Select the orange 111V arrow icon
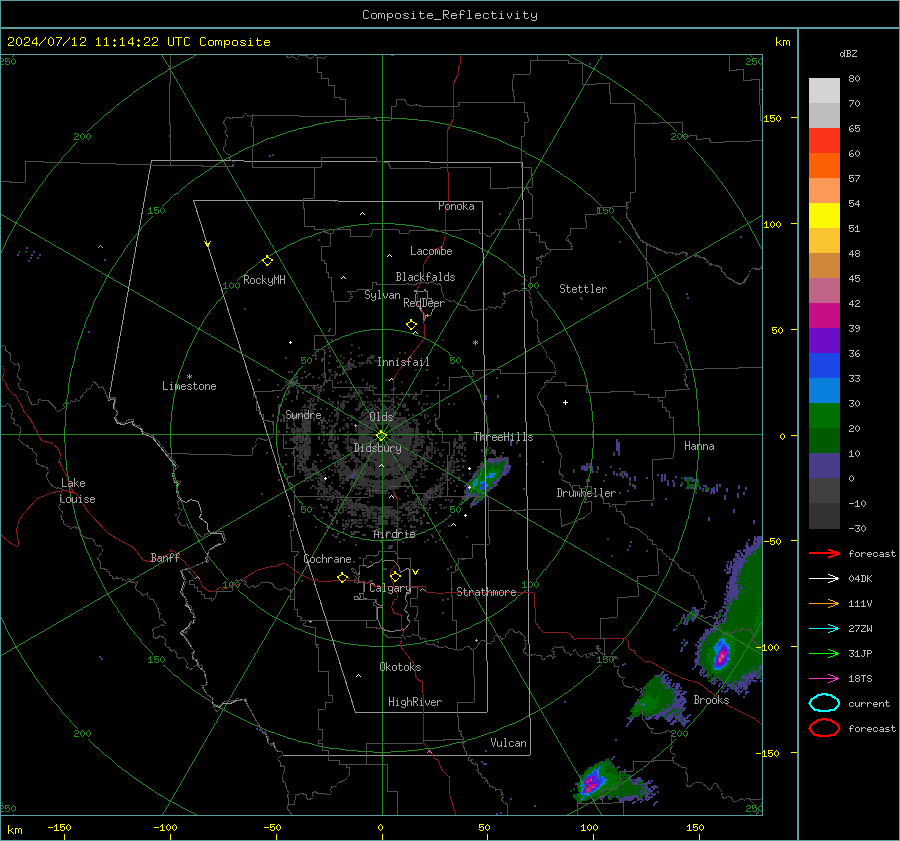The image size is (900, 841). (x=824, y=603)
